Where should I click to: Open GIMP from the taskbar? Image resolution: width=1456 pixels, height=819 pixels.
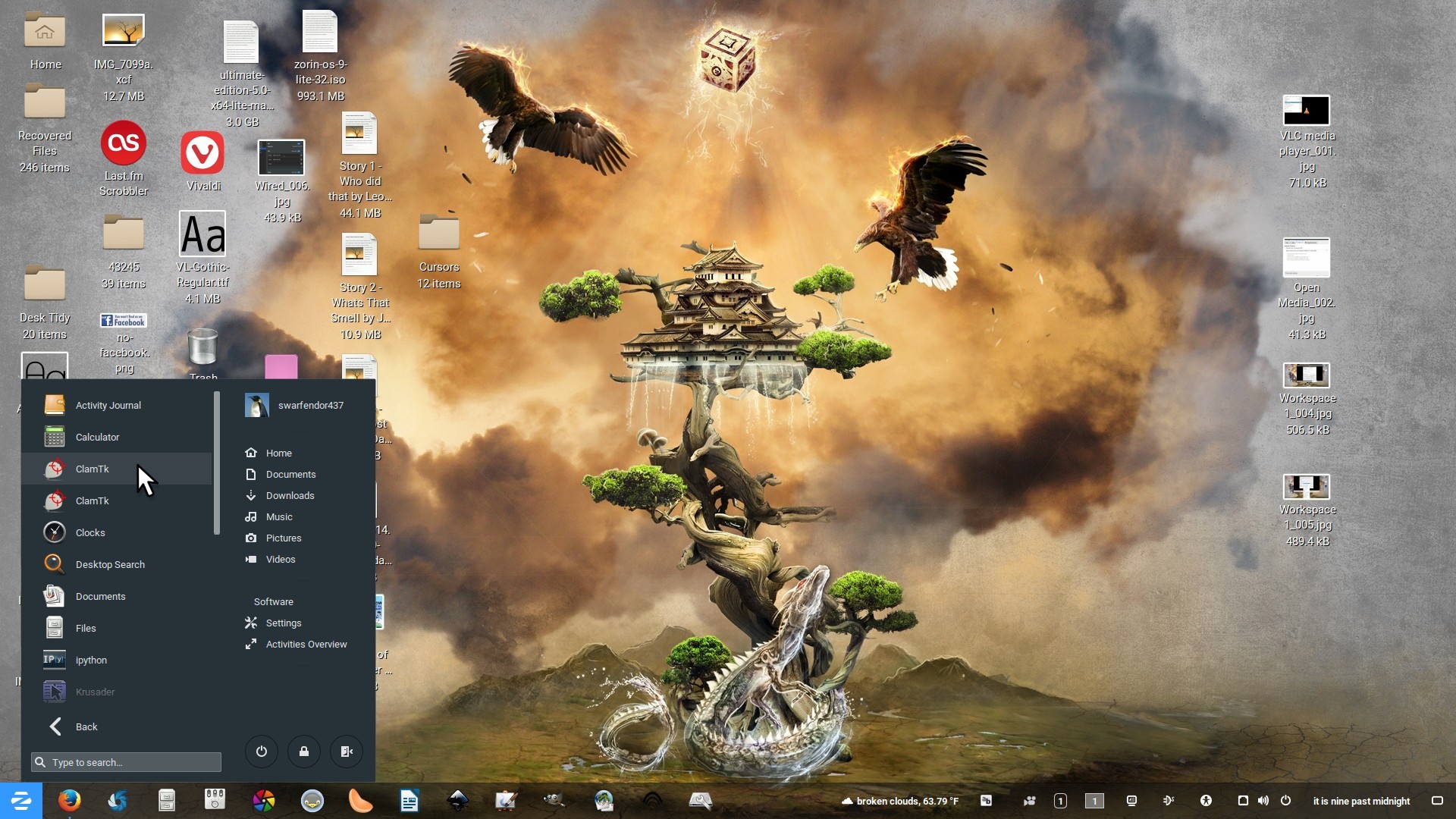pyautogui.click(x=554, y=801)
